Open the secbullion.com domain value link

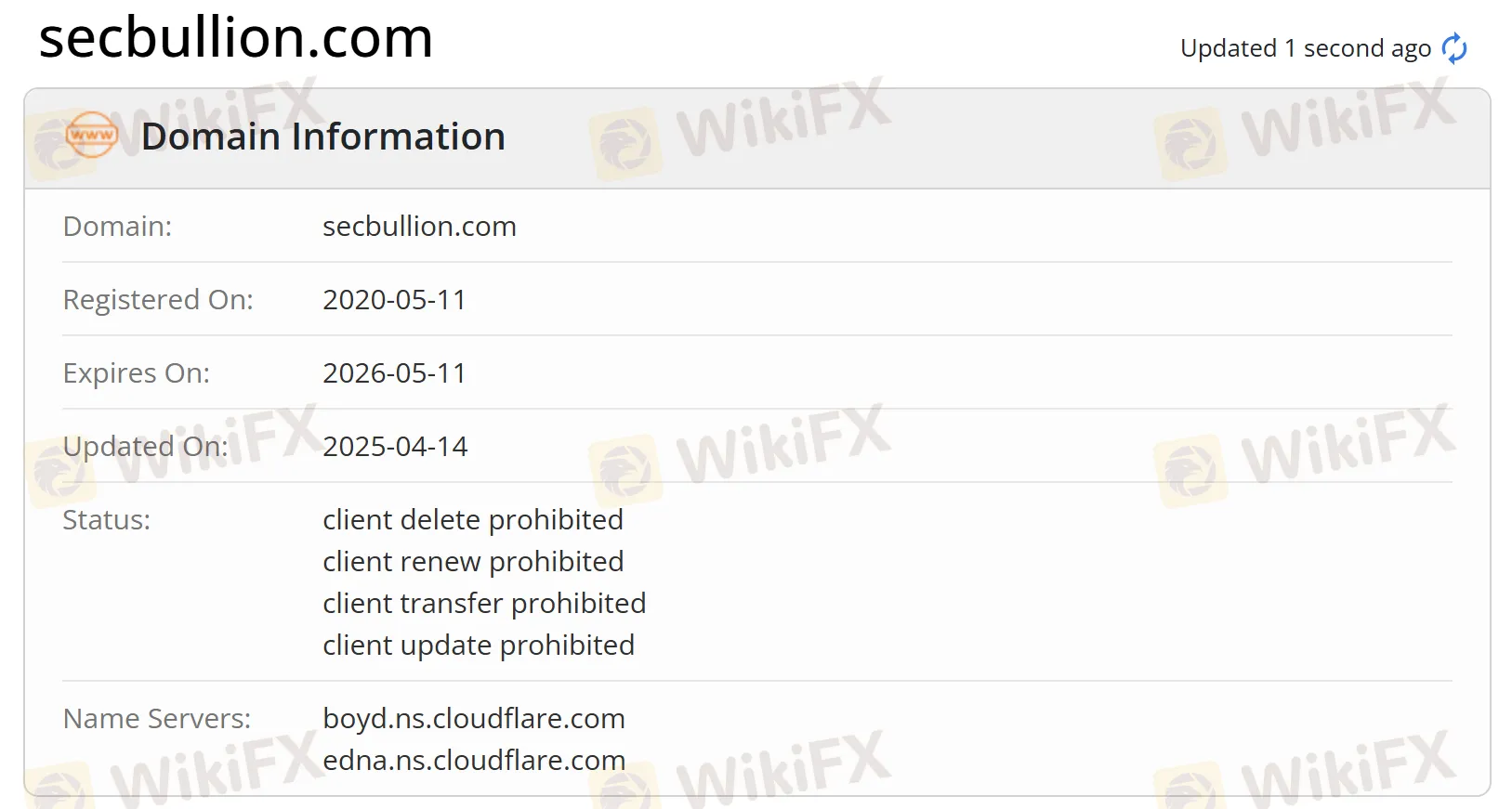[419, 226]
